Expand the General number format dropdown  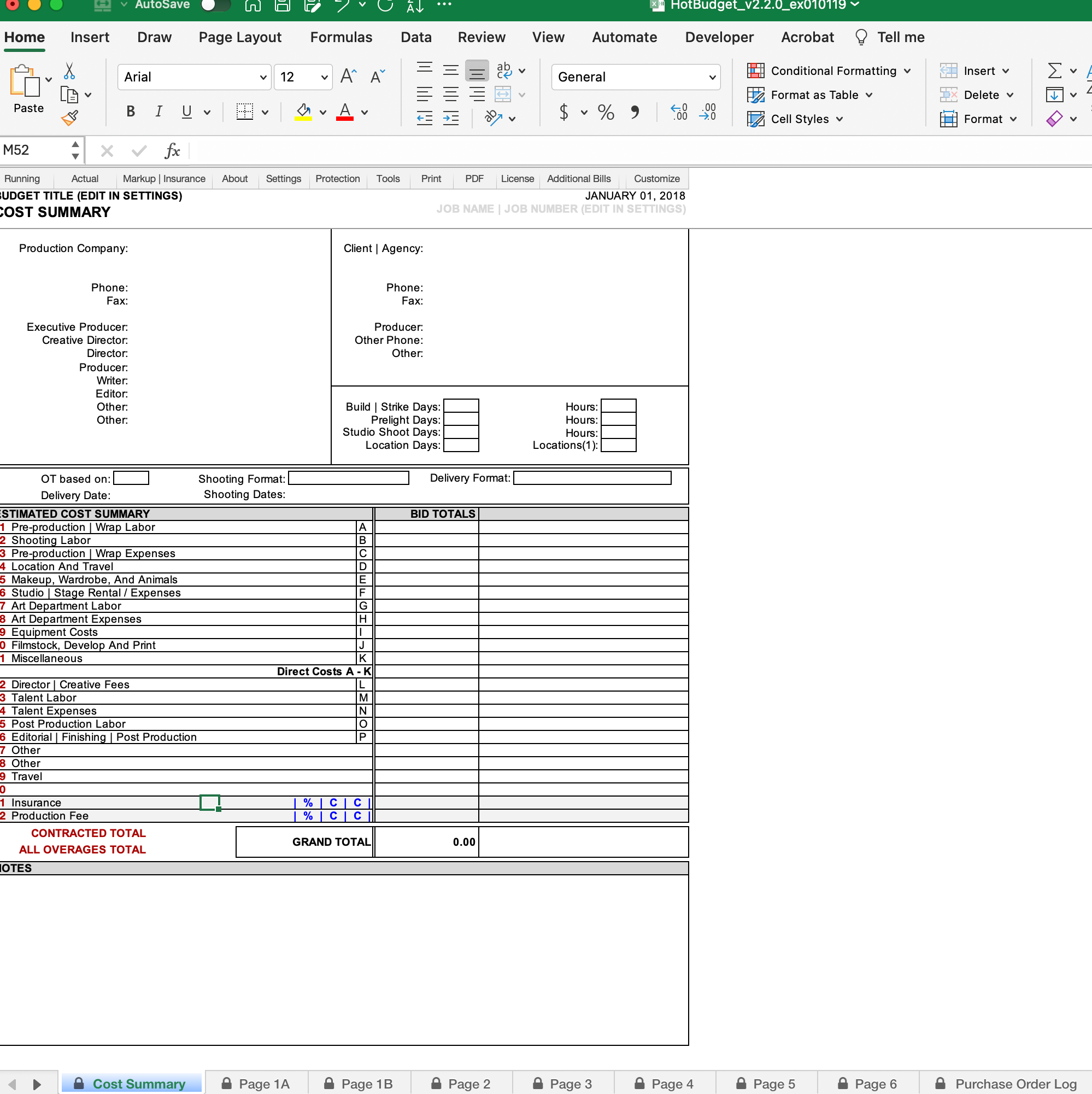[712, 78]
